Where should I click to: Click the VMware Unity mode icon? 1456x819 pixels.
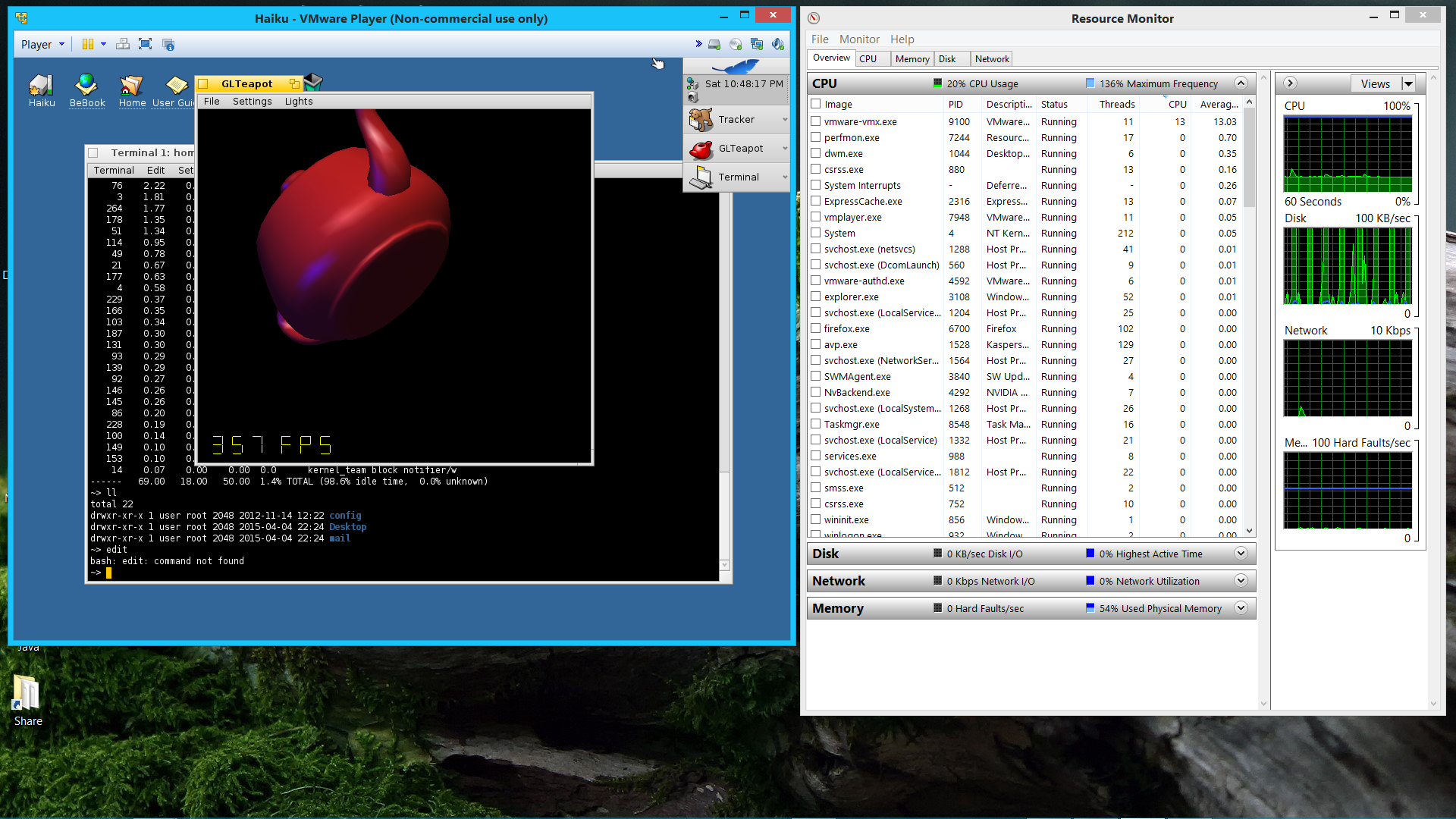[x=168, y=44]
